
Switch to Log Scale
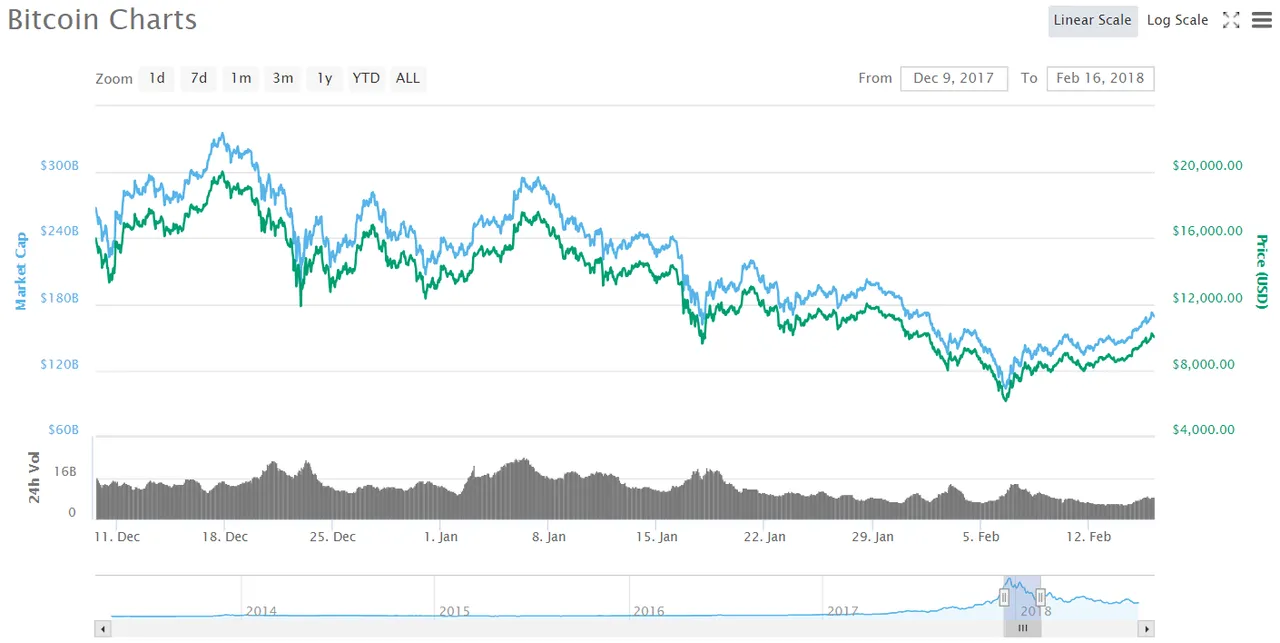pos(1177,20)
